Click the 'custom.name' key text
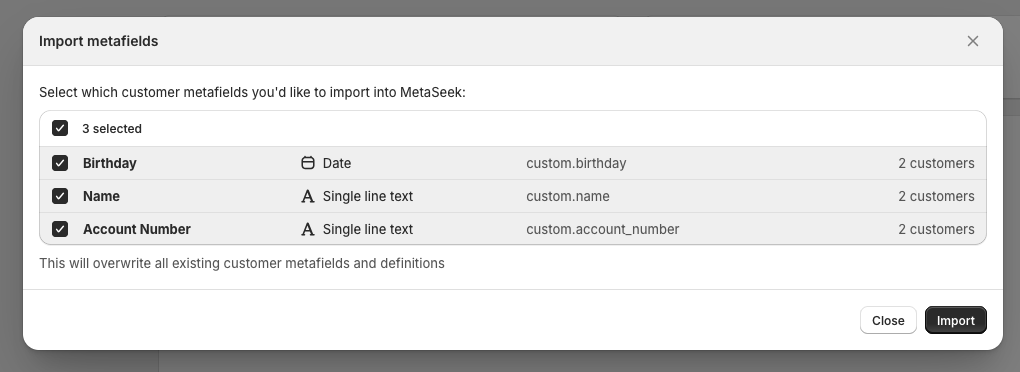 coord(567,196)
